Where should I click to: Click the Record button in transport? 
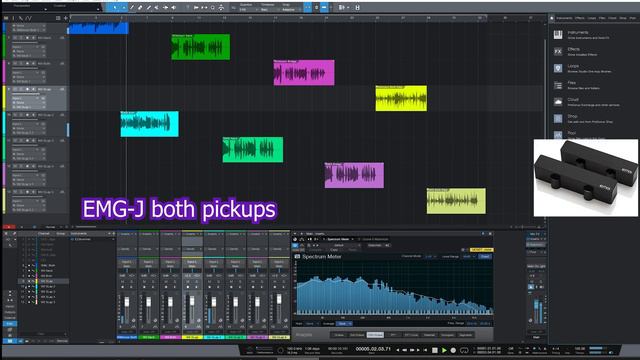click(x=453, y=350)
